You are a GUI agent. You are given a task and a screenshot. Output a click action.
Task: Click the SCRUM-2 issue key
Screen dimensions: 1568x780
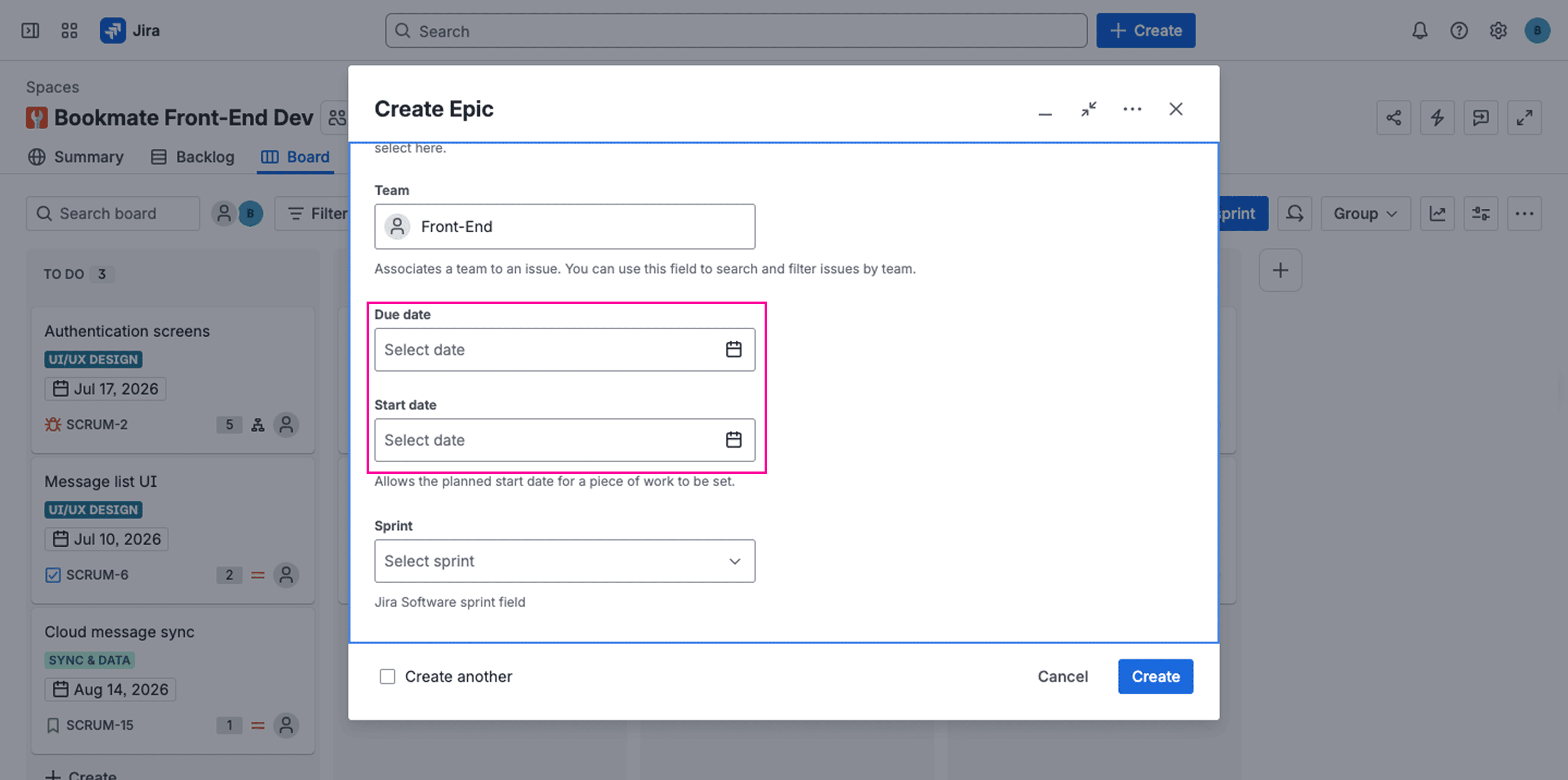97,424
